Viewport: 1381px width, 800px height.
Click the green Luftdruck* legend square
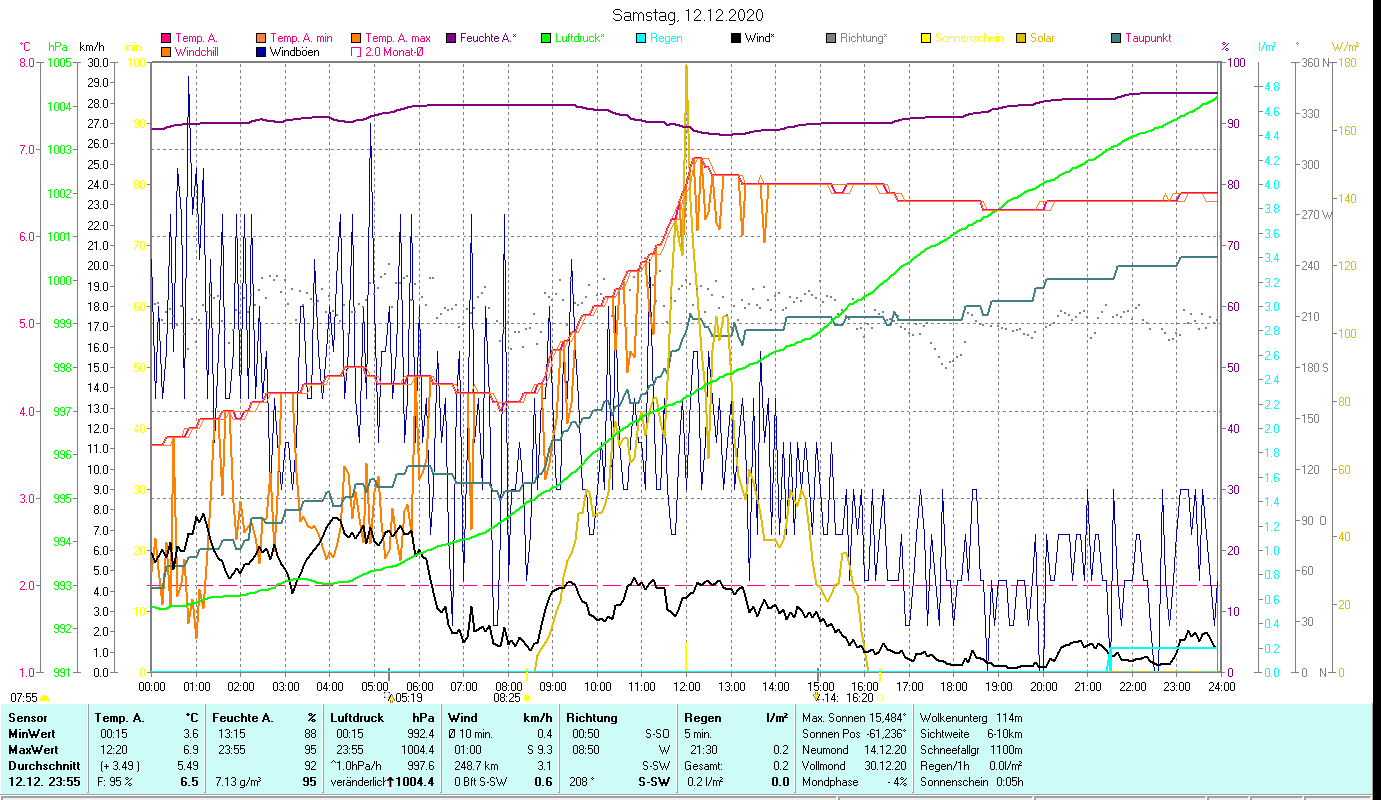point(546,38)
